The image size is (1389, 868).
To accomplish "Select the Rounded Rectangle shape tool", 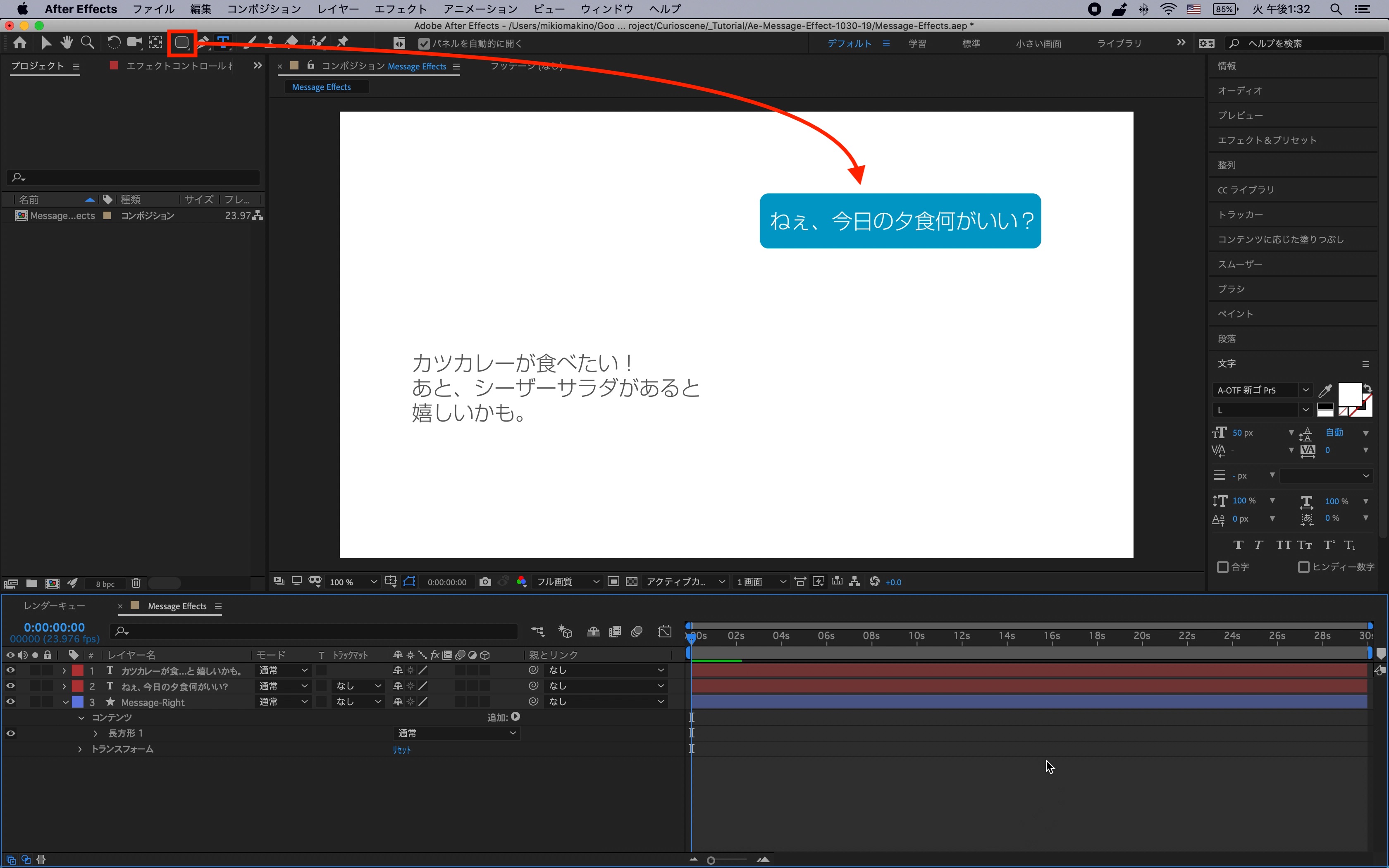I will click(181, 43).
